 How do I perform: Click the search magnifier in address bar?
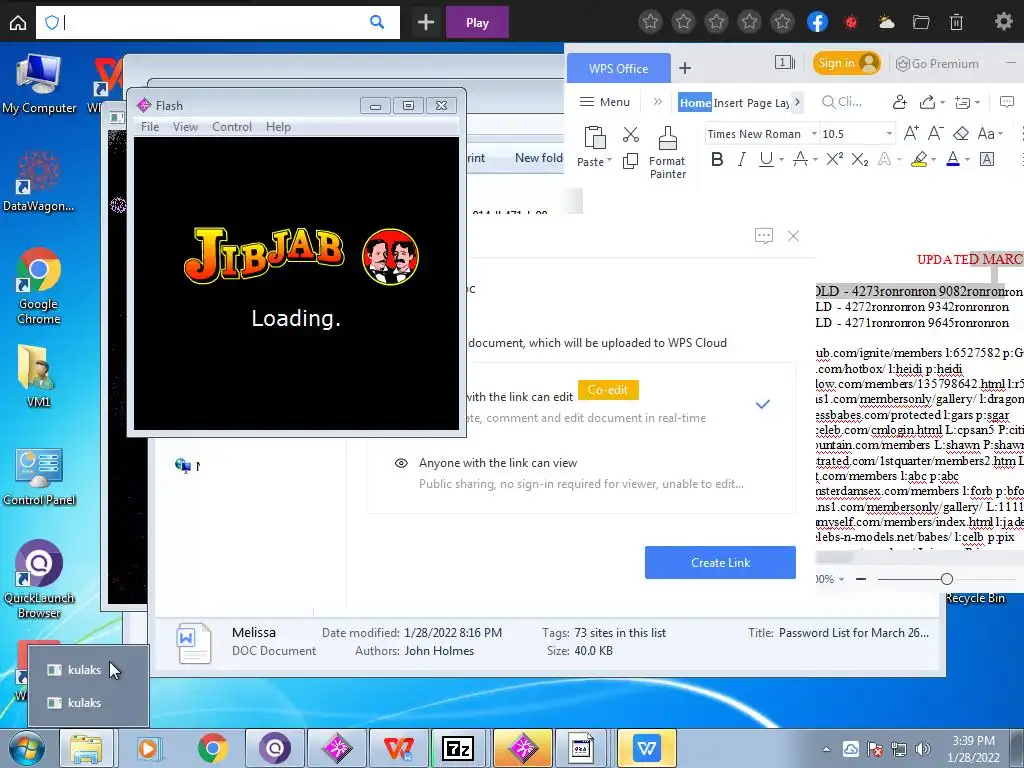tap(377, 22)
